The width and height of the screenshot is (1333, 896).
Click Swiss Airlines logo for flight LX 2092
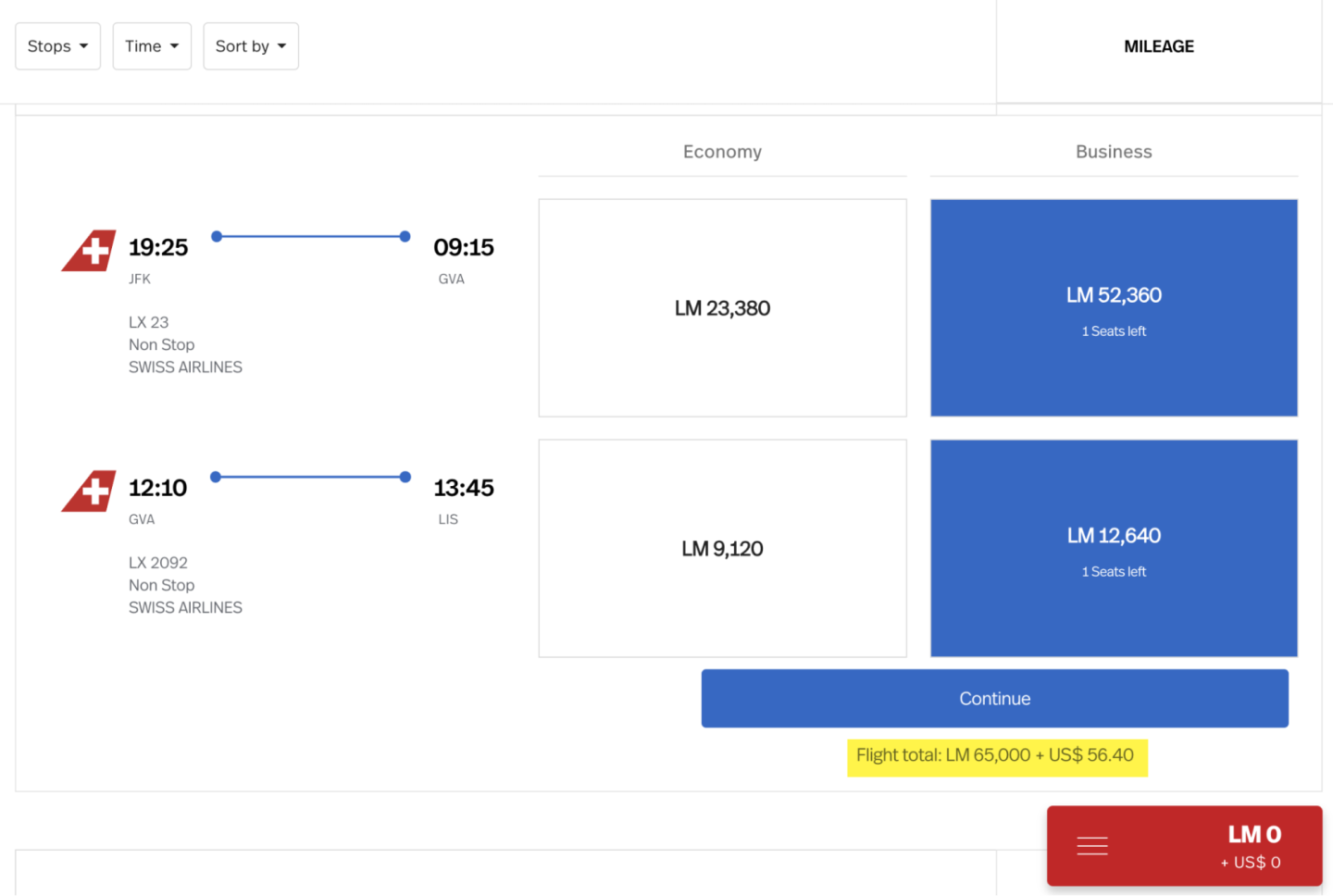(x=90, y=492)
